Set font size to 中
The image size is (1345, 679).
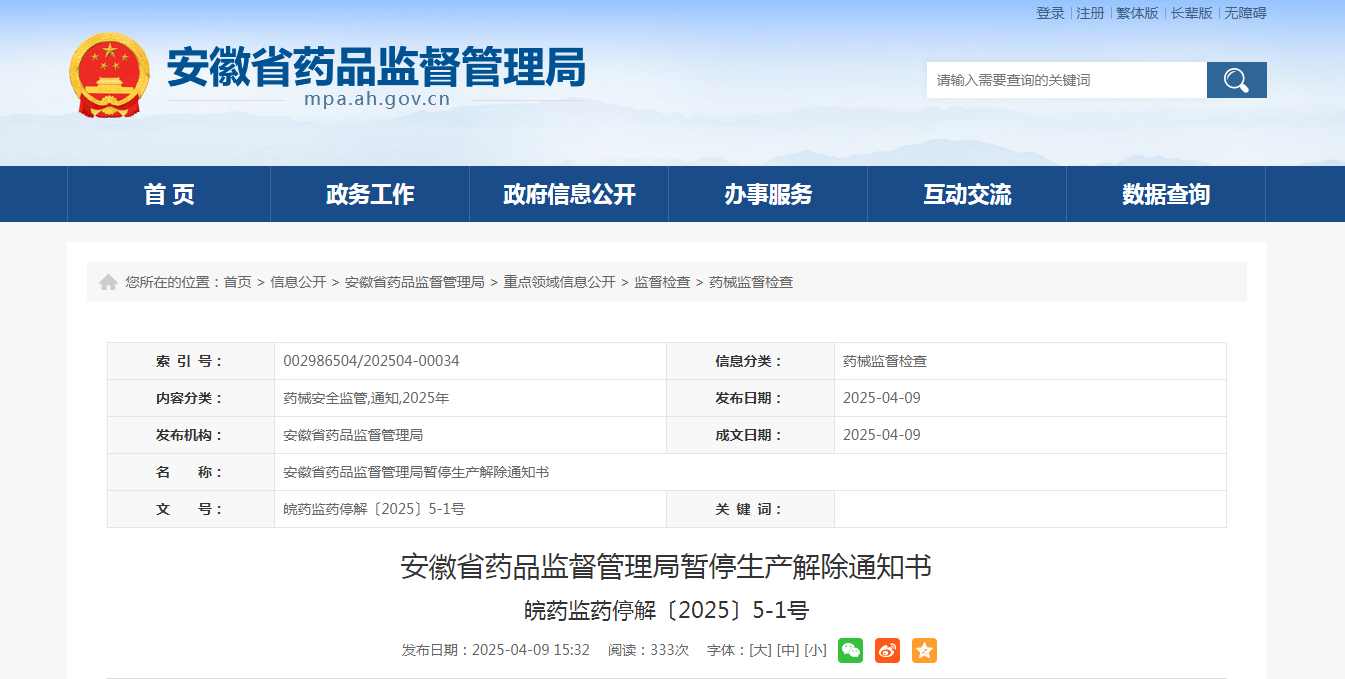787,650
